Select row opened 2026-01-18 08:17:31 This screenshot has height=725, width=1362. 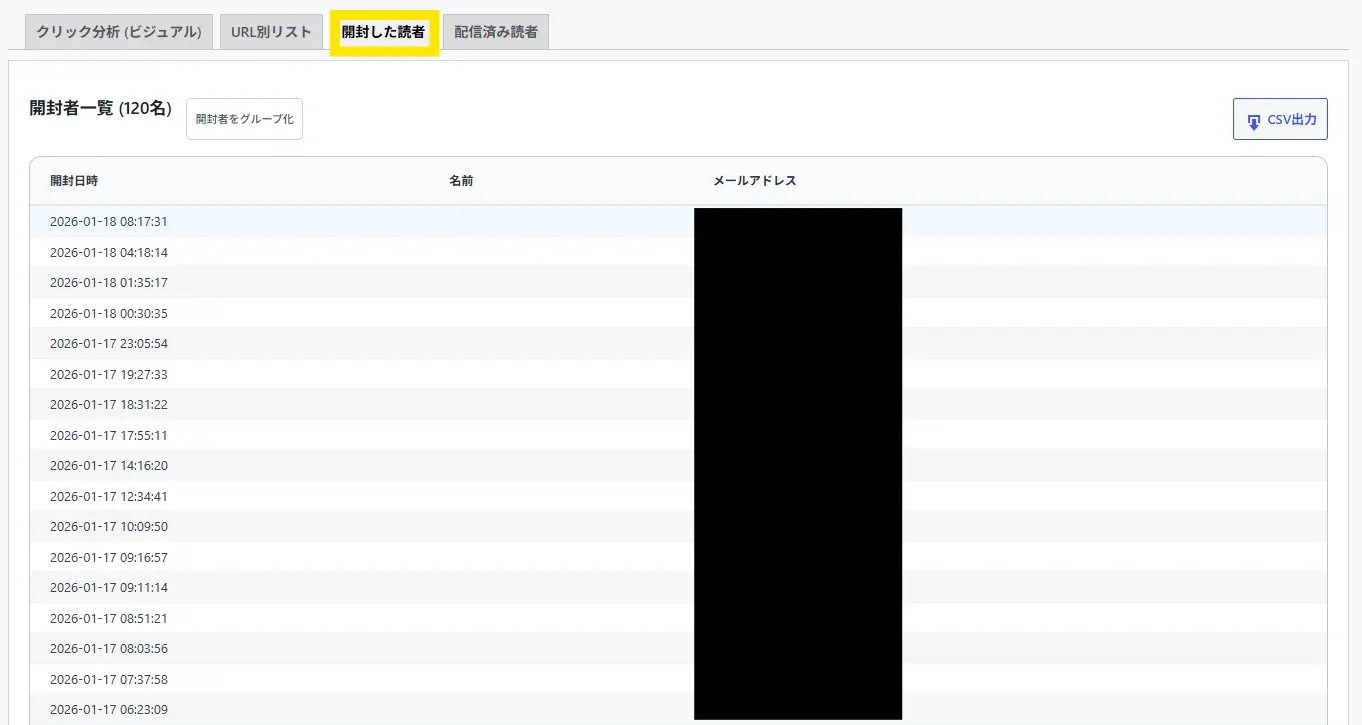(109, 222)
